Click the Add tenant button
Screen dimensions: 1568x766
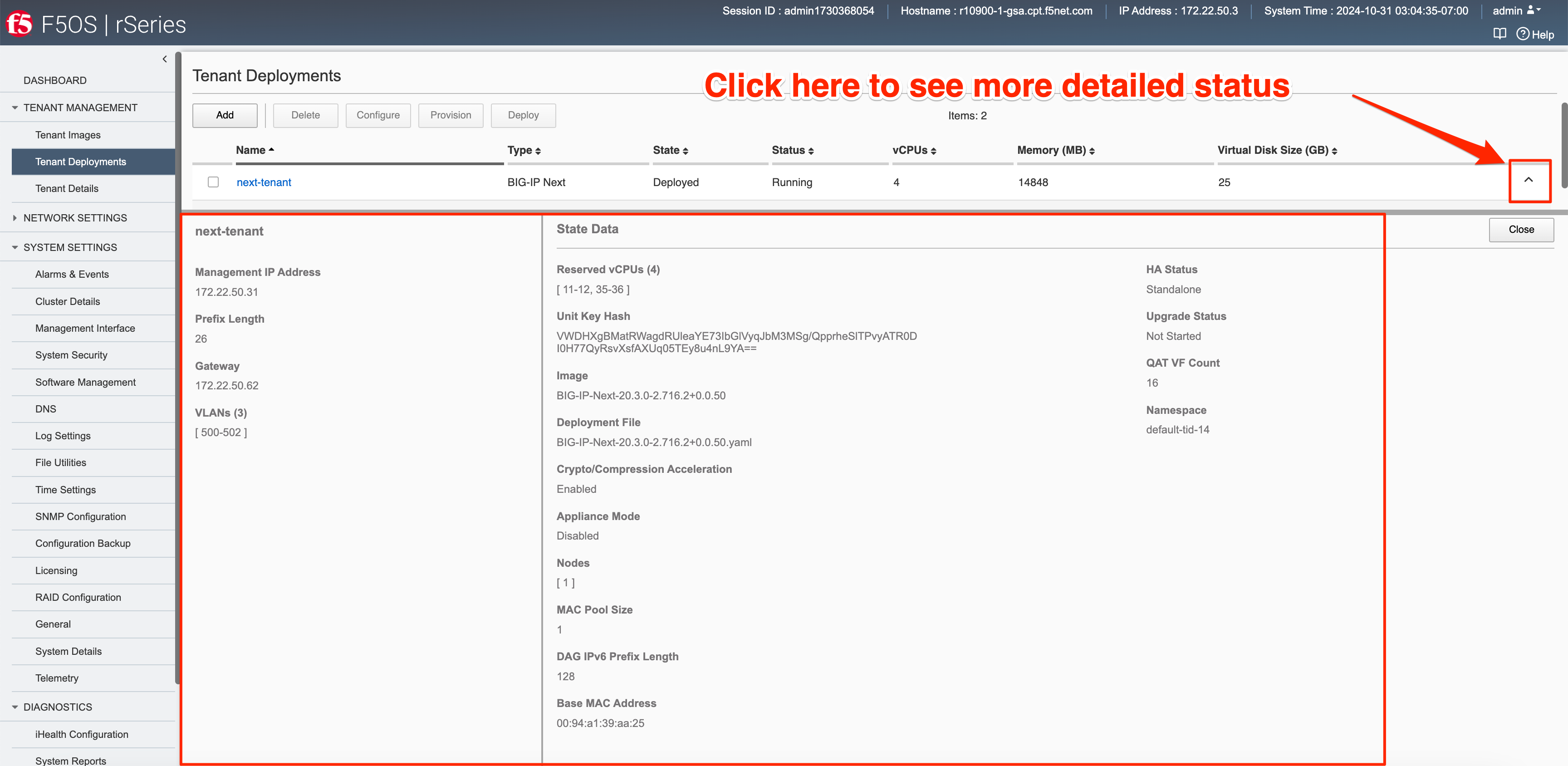point(225,115)
